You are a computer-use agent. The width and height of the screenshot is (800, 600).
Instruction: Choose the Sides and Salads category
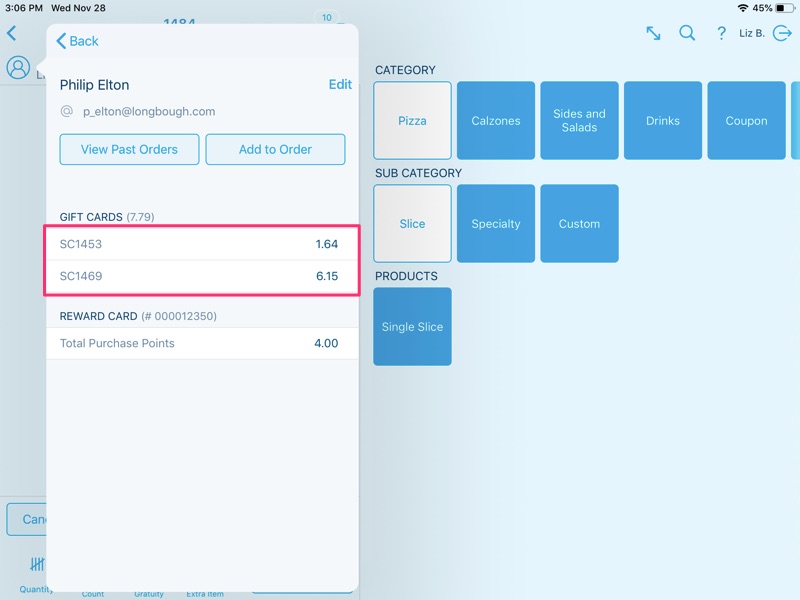(579, 121)
